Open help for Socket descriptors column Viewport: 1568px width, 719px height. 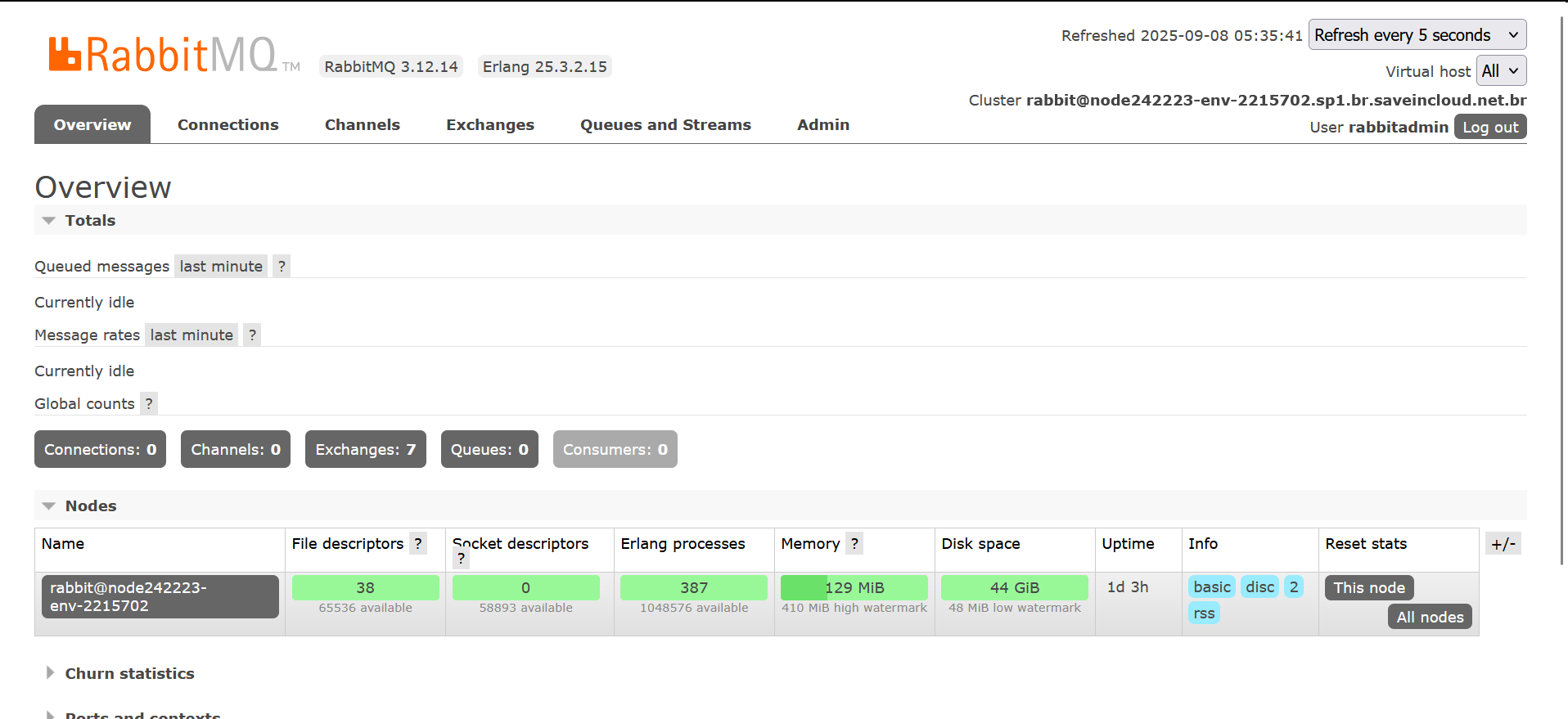pos(461,559)
